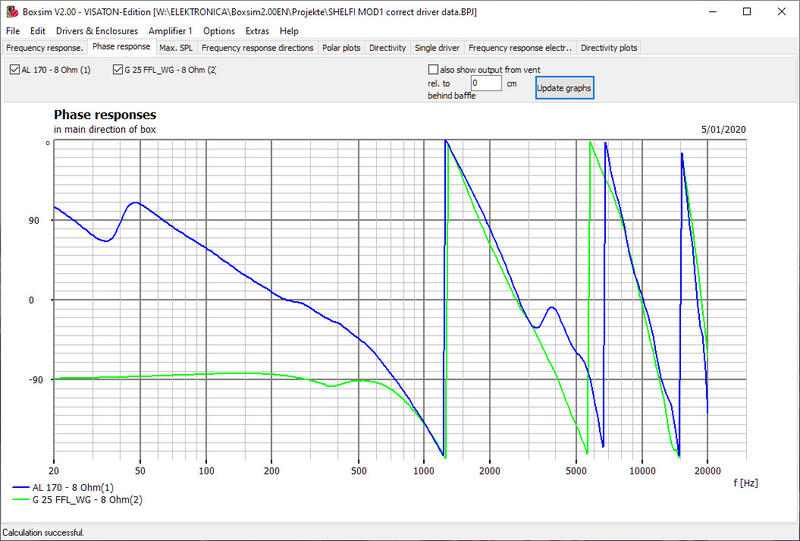Enable also show output from vent
800x541 pixels.
pyautogui.click(x=433, y=70)
